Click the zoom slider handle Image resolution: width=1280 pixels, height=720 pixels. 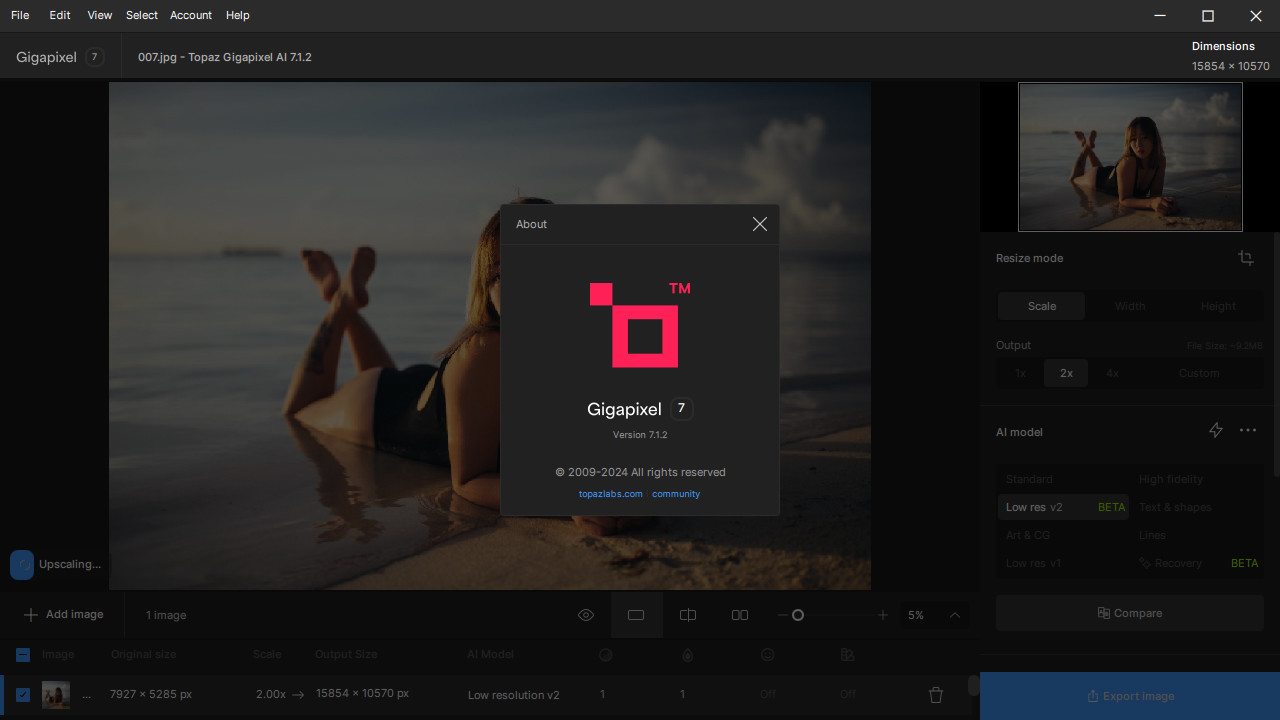(798, 615)
